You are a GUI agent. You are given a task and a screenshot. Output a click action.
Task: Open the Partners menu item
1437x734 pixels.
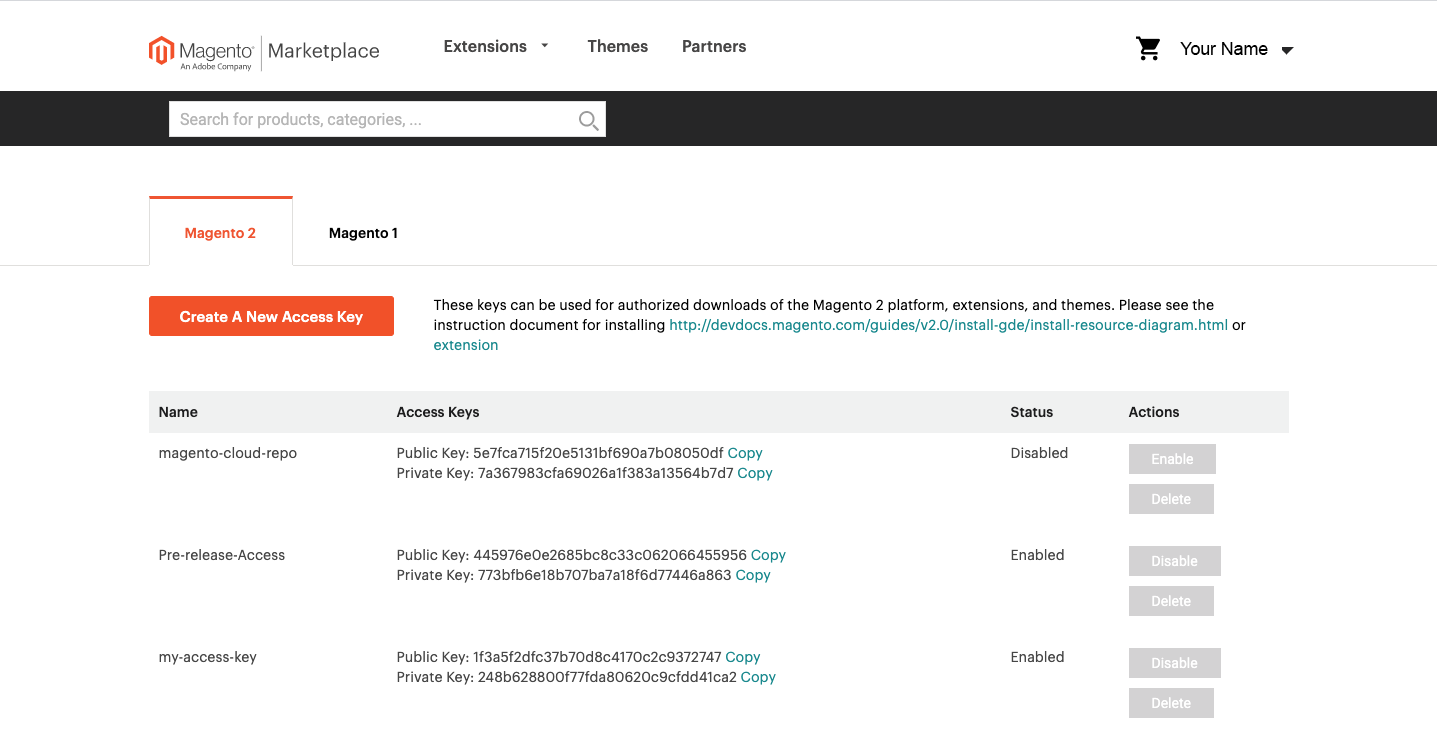(714, 46)
